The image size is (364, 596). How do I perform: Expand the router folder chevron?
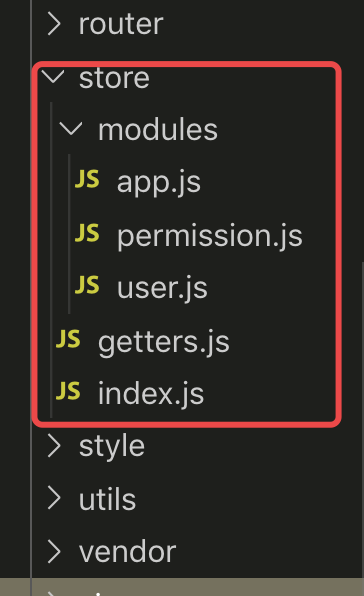click(54, 24)
